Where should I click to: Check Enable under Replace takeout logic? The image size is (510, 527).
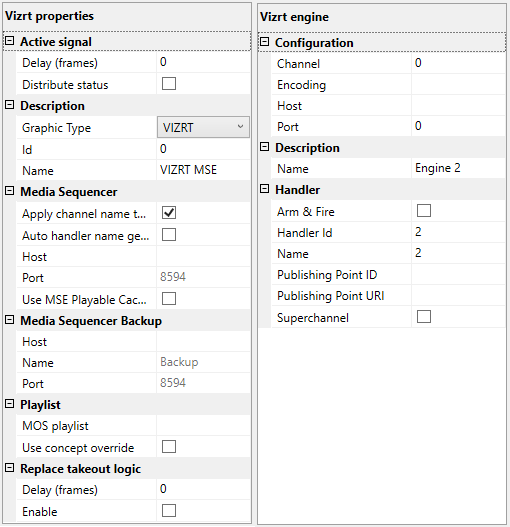coord(169,511)
